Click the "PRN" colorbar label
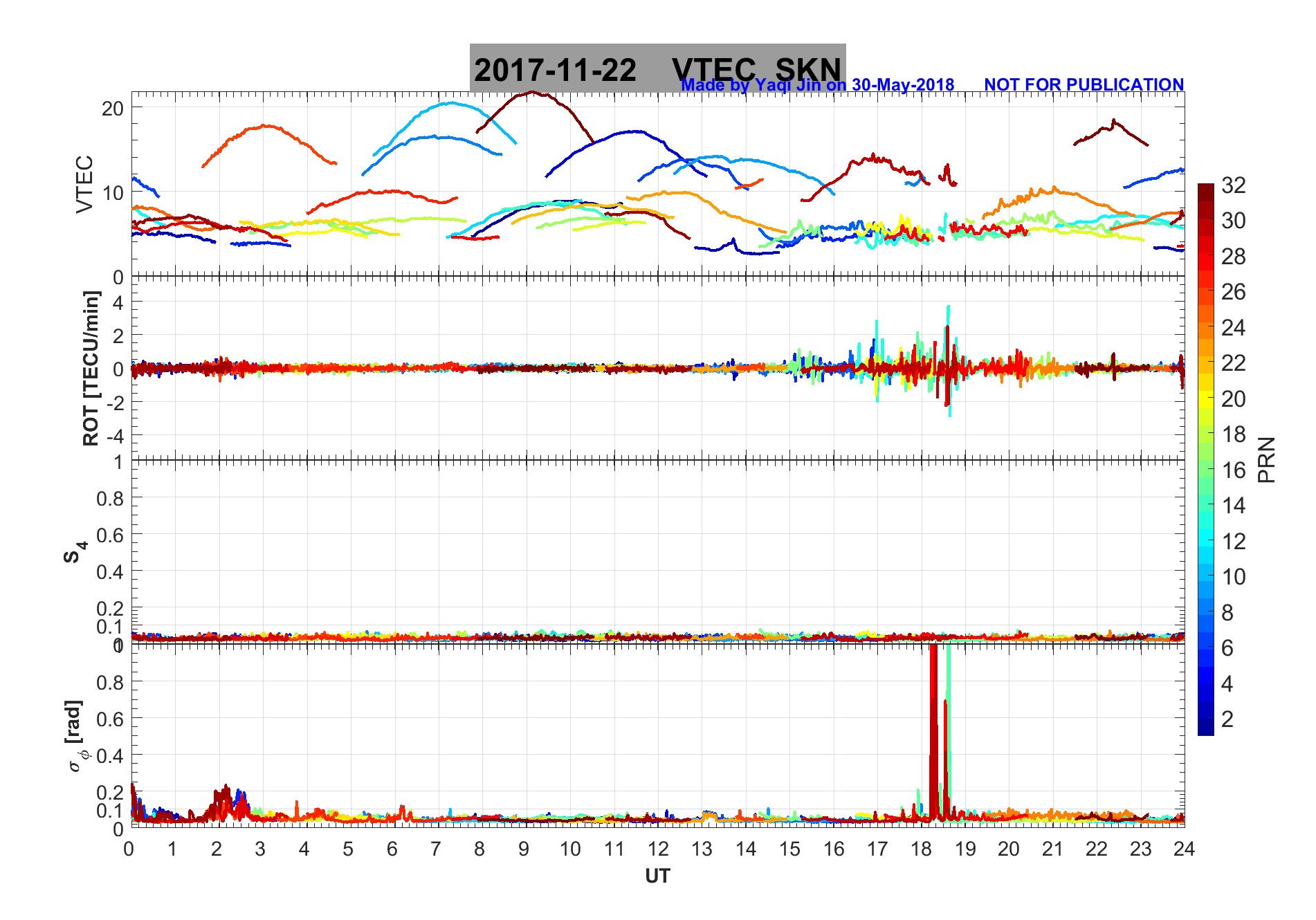This screenshot has width=1316, height=920. (1266, 459)
